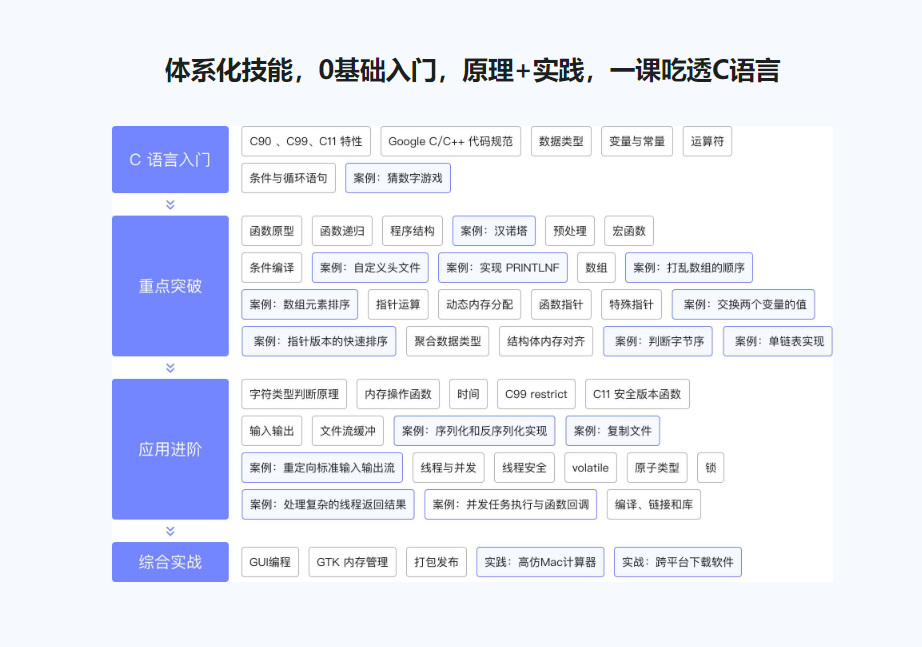Select the 线程与并发 topic
This screenshot has height=647, width=922.
pos(448,467)
